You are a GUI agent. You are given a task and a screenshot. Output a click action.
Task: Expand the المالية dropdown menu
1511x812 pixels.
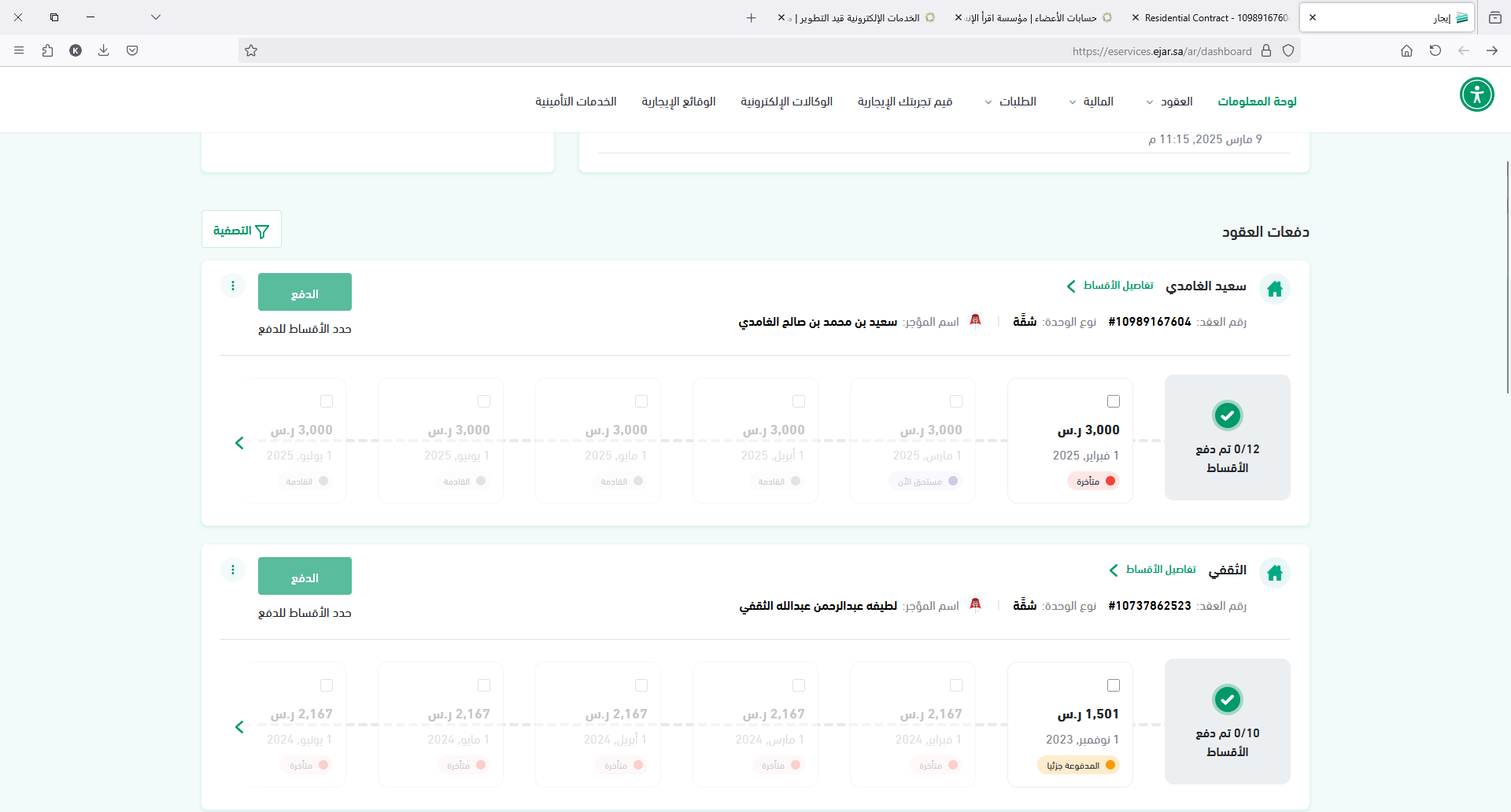coord(1091,101)
